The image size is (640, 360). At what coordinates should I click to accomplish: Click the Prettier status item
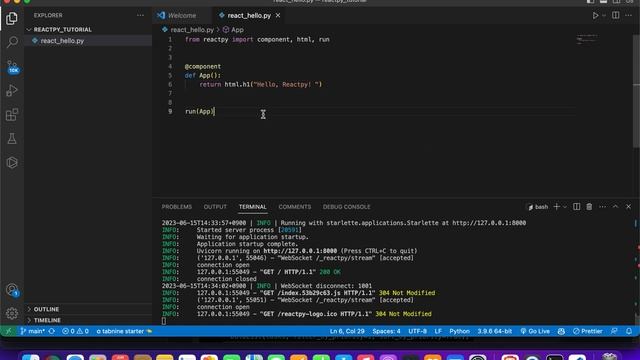point(588,331)
